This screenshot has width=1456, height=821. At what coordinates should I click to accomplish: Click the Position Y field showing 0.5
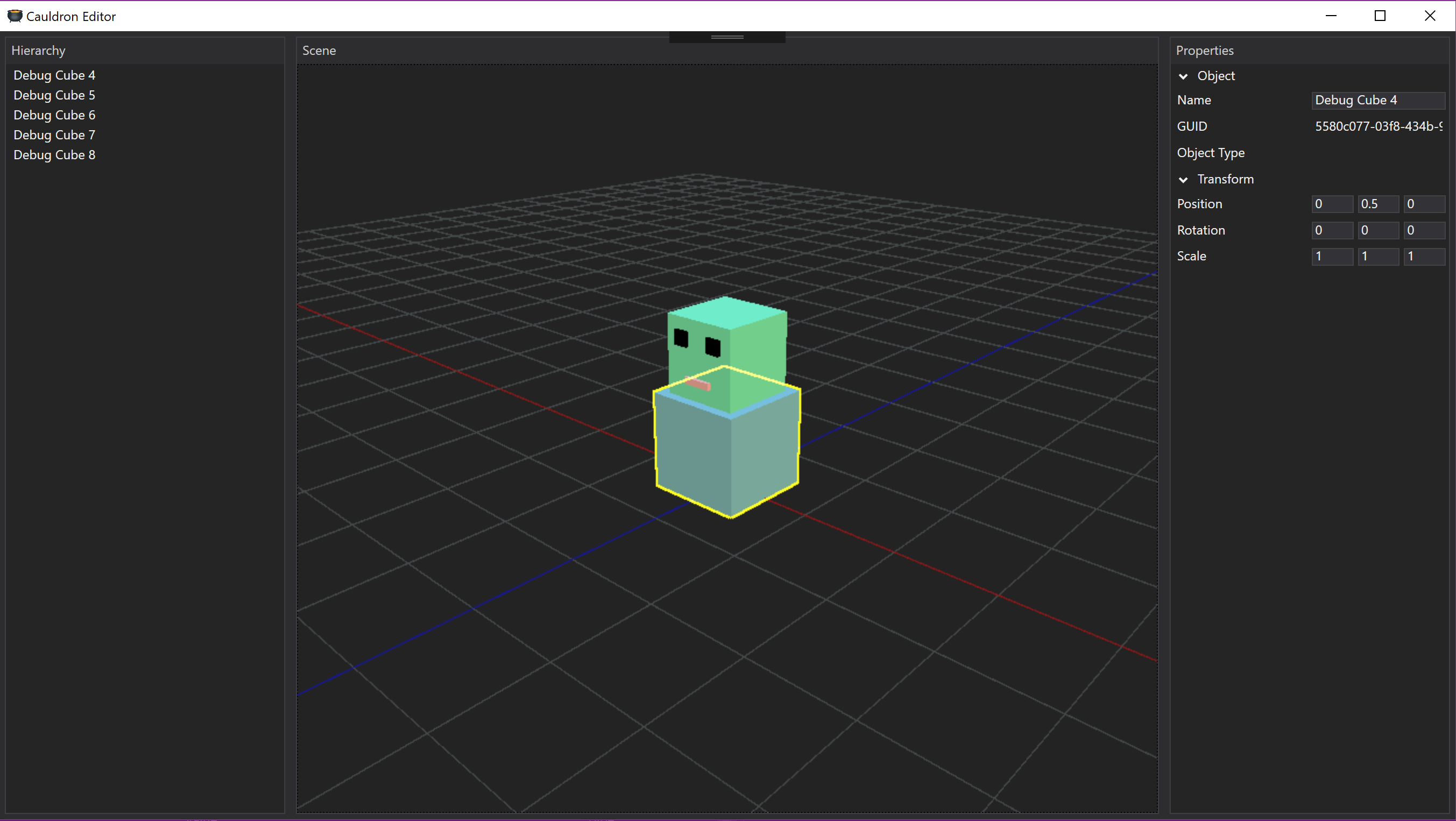click(1377, 204)
